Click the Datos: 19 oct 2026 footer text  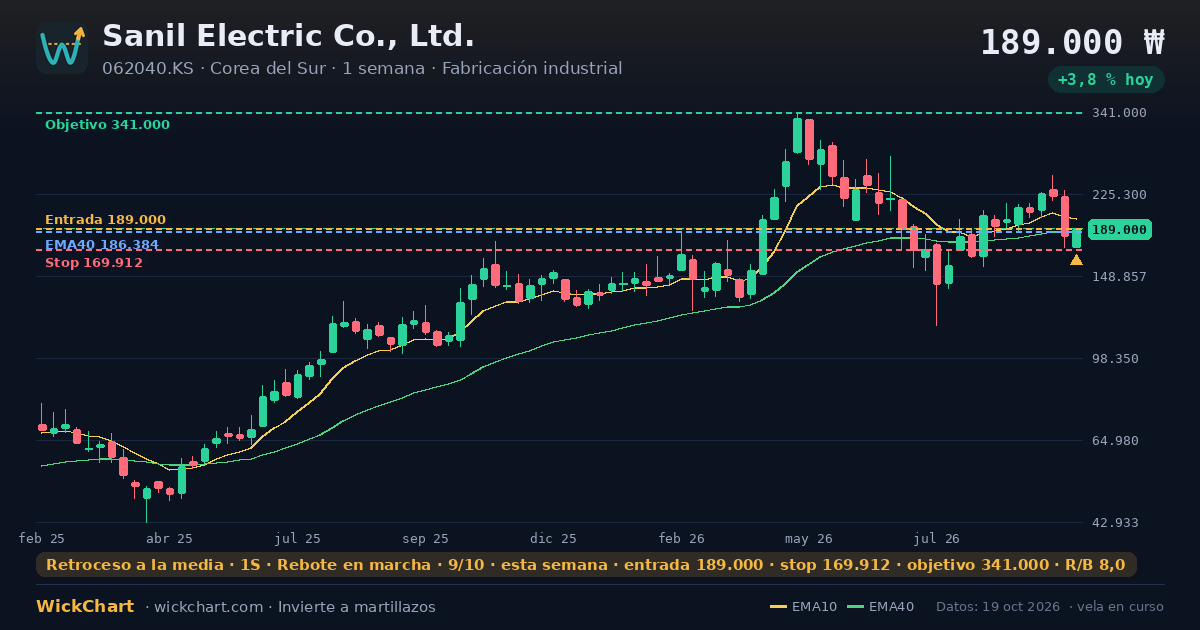click(x=999, y=607)
